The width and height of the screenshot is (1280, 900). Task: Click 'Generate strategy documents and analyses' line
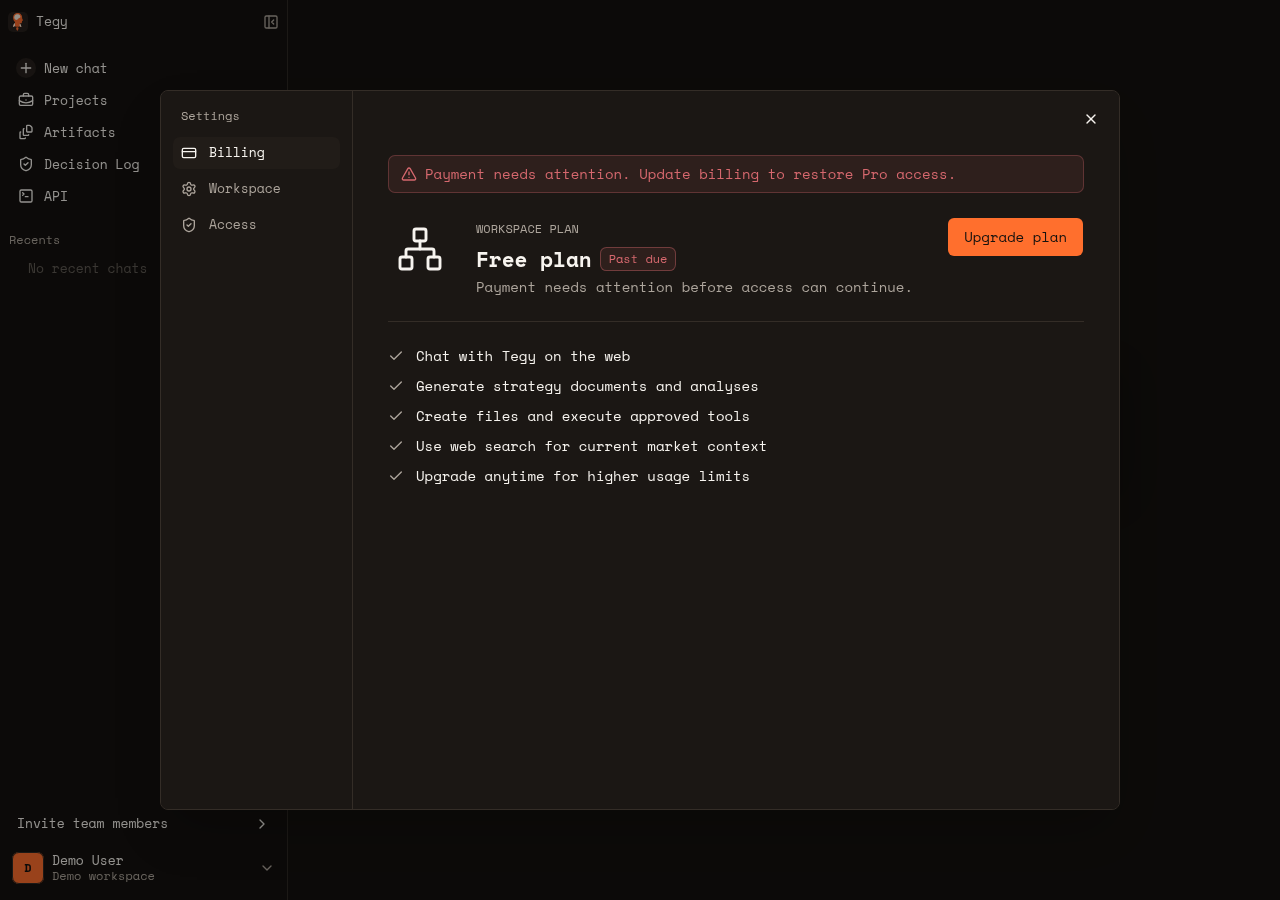587,386
